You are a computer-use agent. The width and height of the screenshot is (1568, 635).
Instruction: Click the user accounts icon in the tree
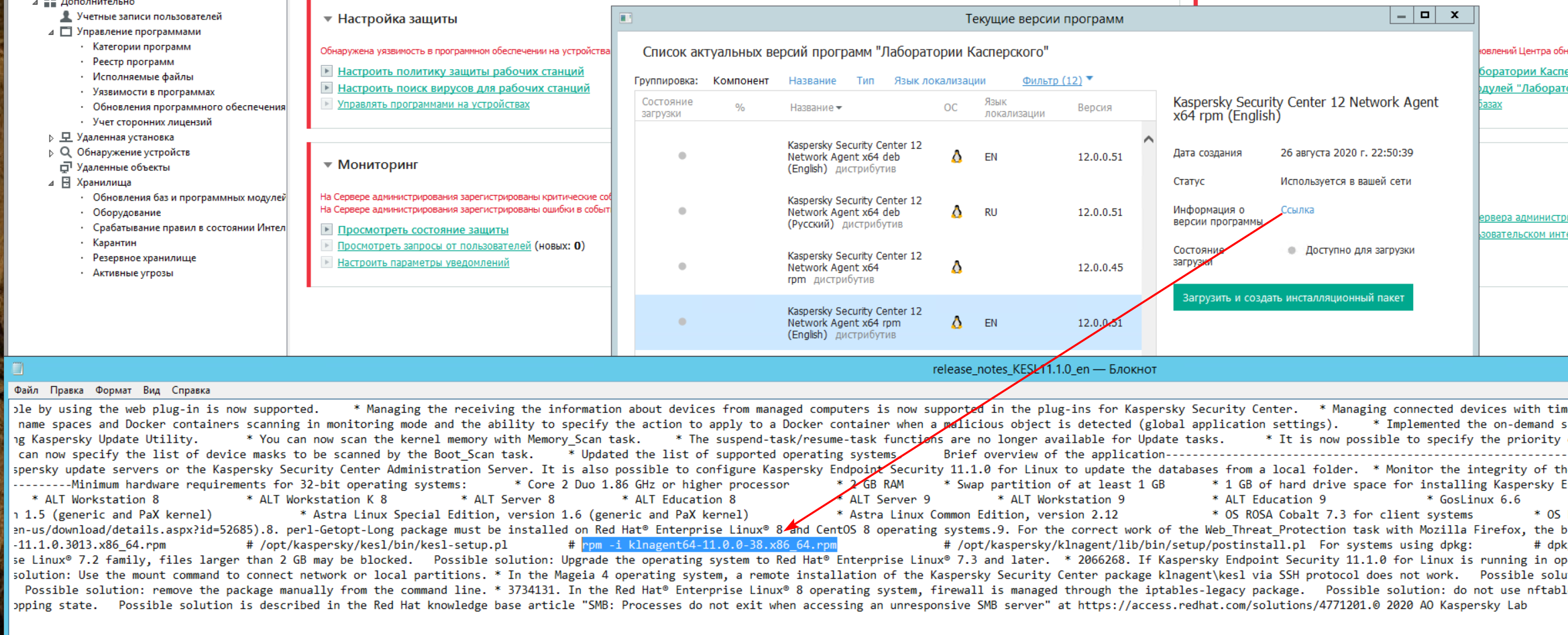coord(66,16)
